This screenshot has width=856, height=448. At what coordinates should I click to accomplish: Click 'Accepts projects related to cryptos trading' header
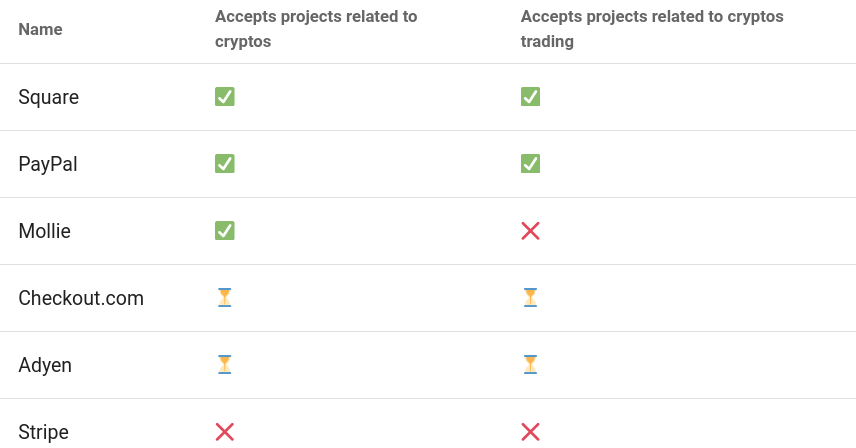click(x=652, y=29)
